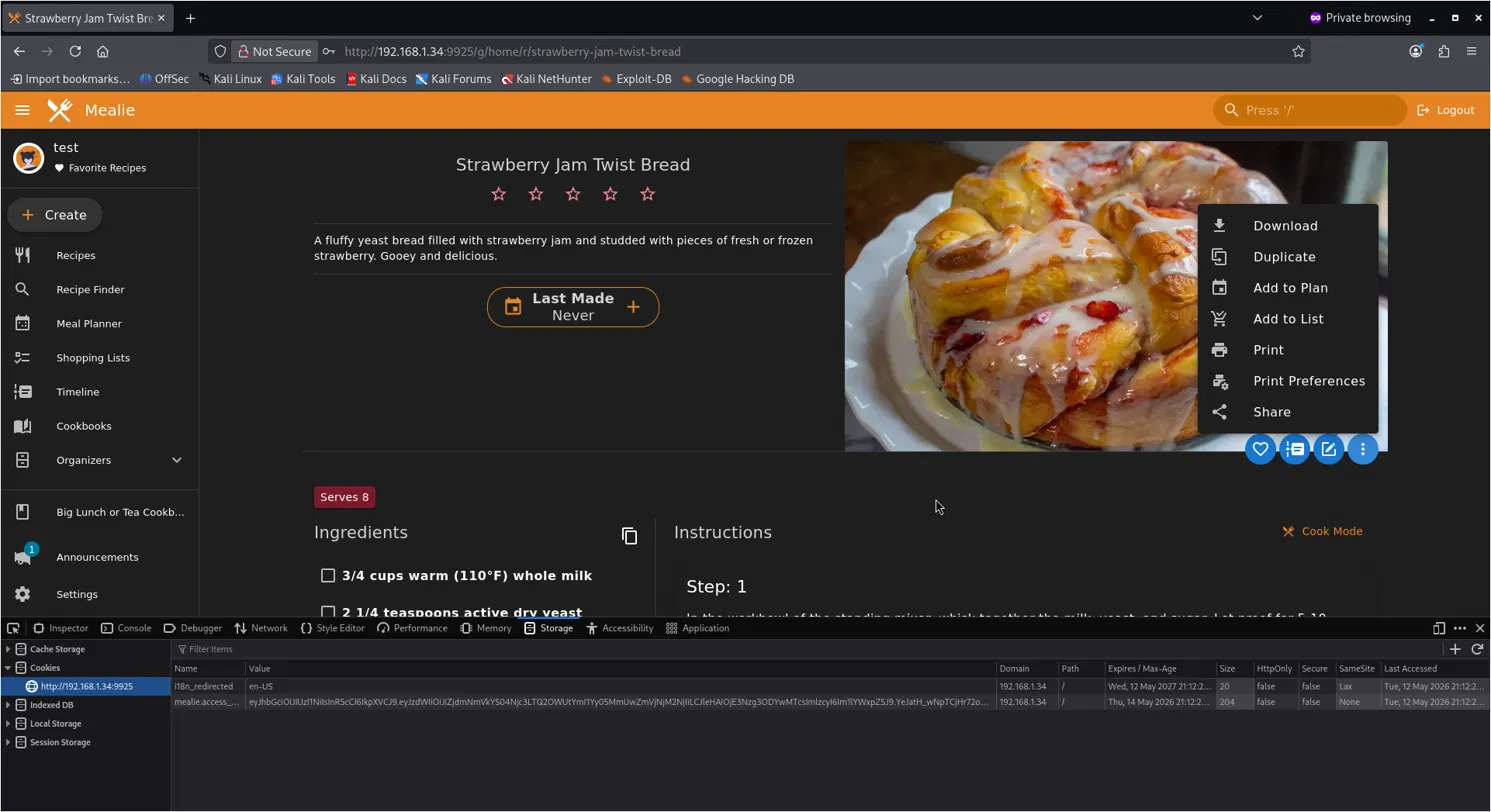Viewport: 1491px width, 812px height.
Task: Rate the recipe three stars
Action: 573,194
